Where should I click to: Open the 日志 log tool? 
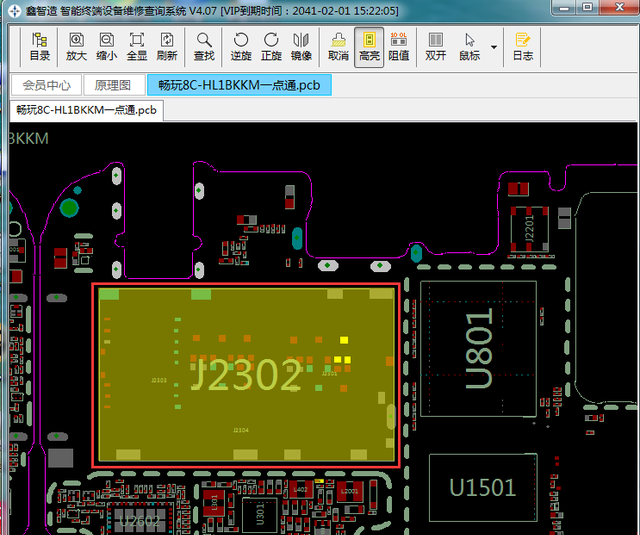click(x=523, y=47)
